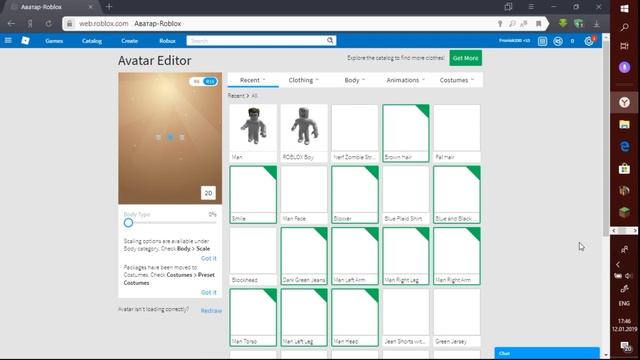
Task: Open the Games nav menu item
Action: (54, 41)
